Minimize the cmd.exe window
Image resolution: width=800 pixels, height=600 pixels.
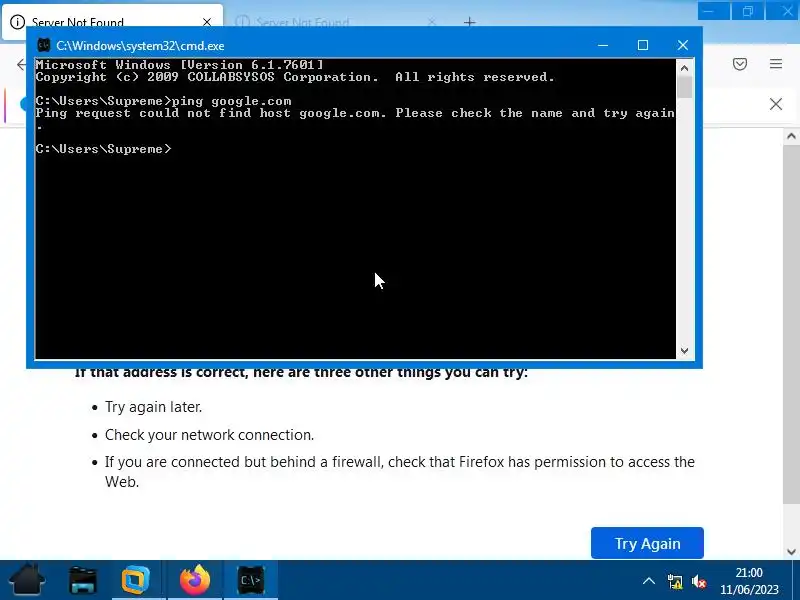pyautogui.click(x=603, y=45)
